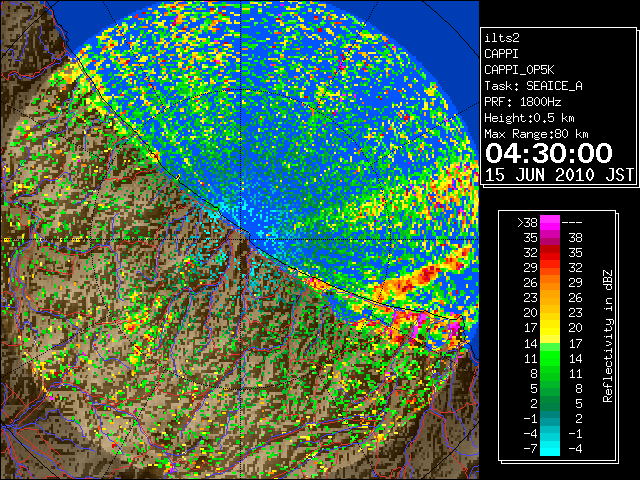Screen dimensions: 640x480
Task: Click the vertical 'Reflectivity in dBZ' label
Action: [x=608, y=336]
